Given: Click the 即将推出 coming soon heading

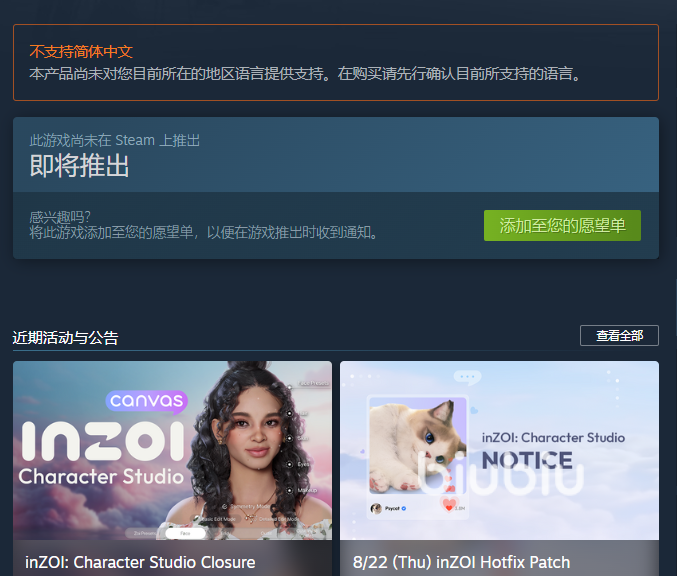Looking at the screenshot, I should (x=79, y=166).
